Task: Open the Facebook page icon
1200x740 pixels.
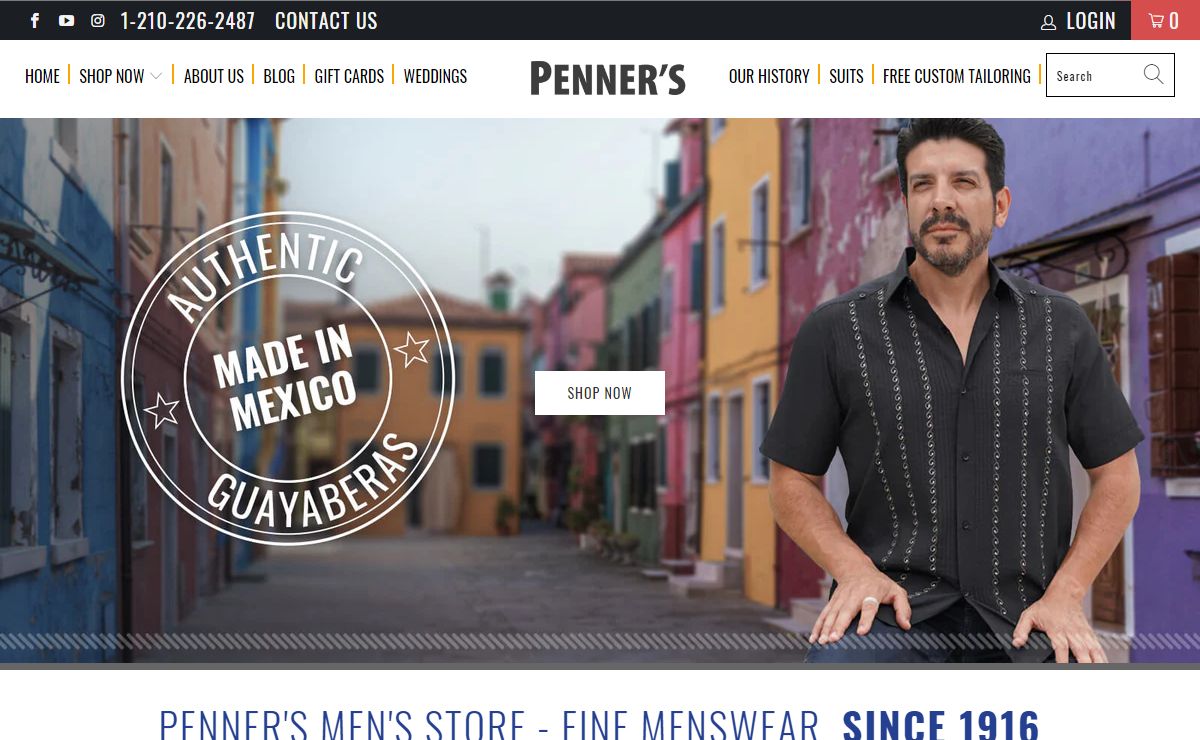Action: click(x=35, y=20)
